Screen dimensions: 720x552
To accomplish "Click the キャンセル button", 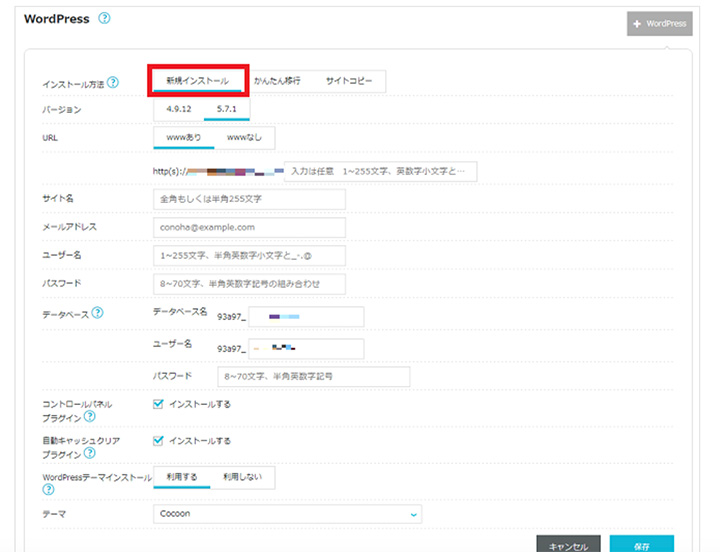I will (x=568, y=545).
